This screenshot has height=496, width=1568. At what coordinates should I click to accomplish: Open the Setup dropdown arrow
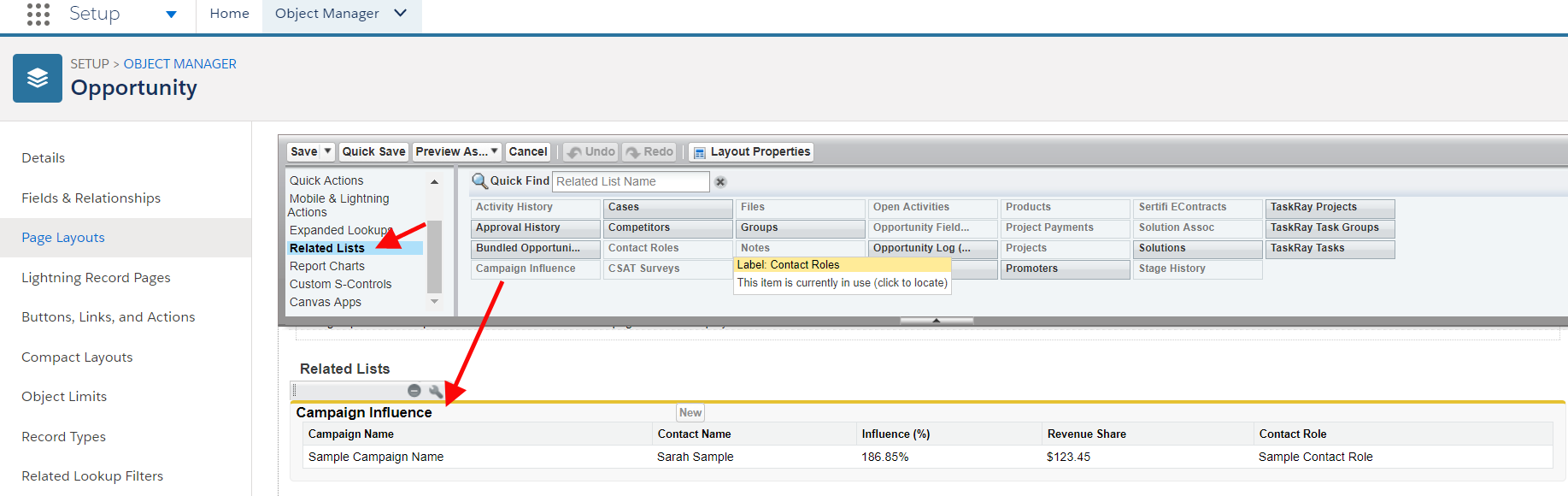coord(171,15)
